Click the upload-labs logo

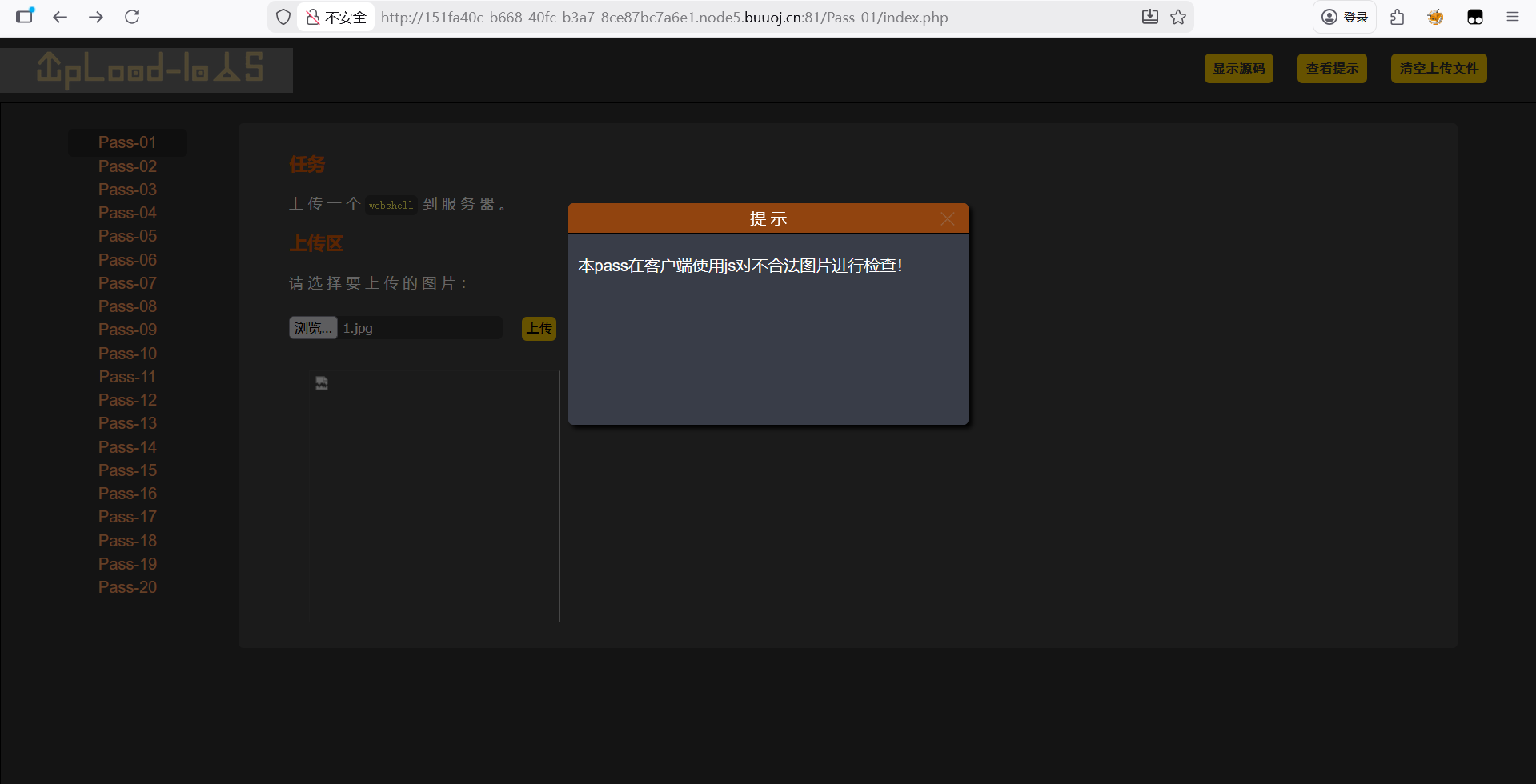[x=148, y=70]
